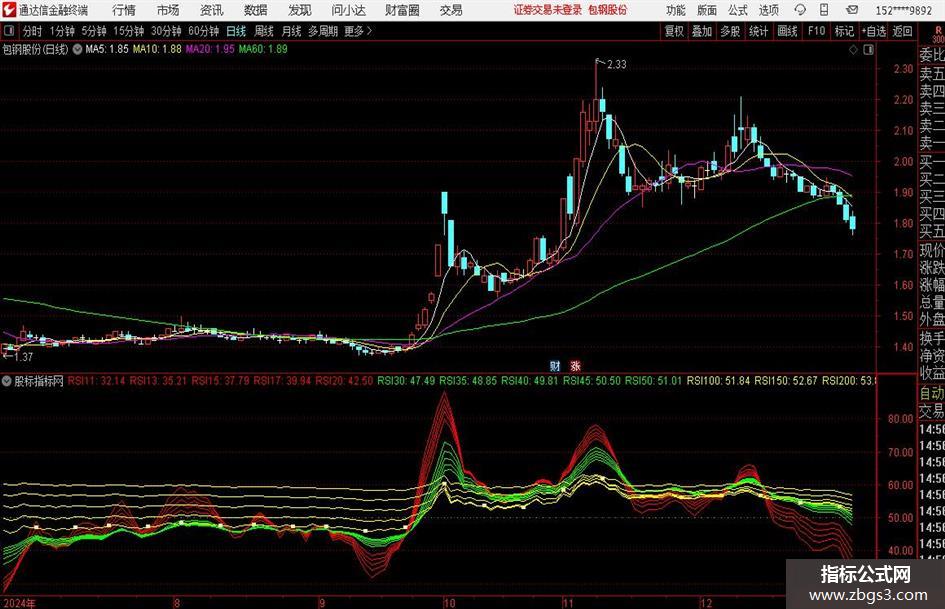
Task: Open the 选项 menu
Action: point(768,10)
